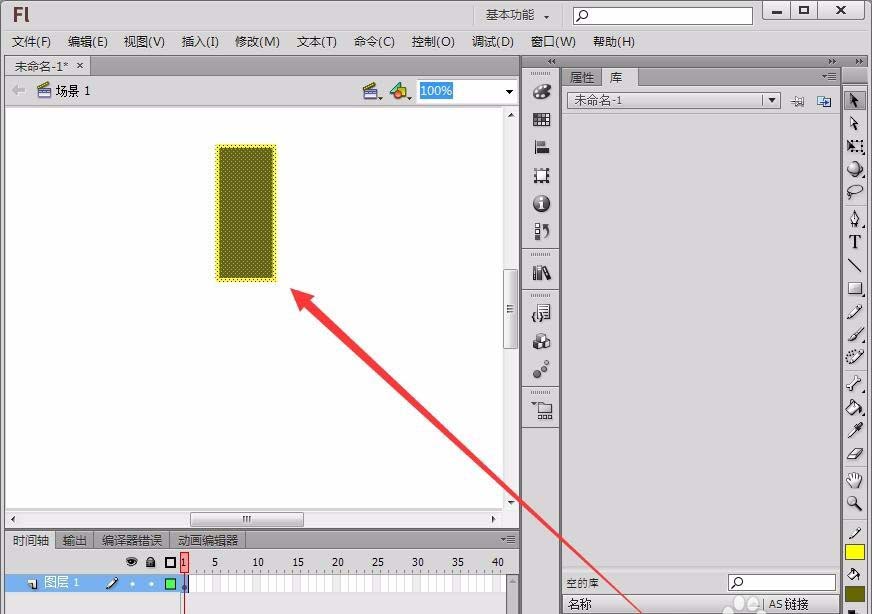Activate the Text tool
Viewport: 872px width, 614px height.
(855, 242)
